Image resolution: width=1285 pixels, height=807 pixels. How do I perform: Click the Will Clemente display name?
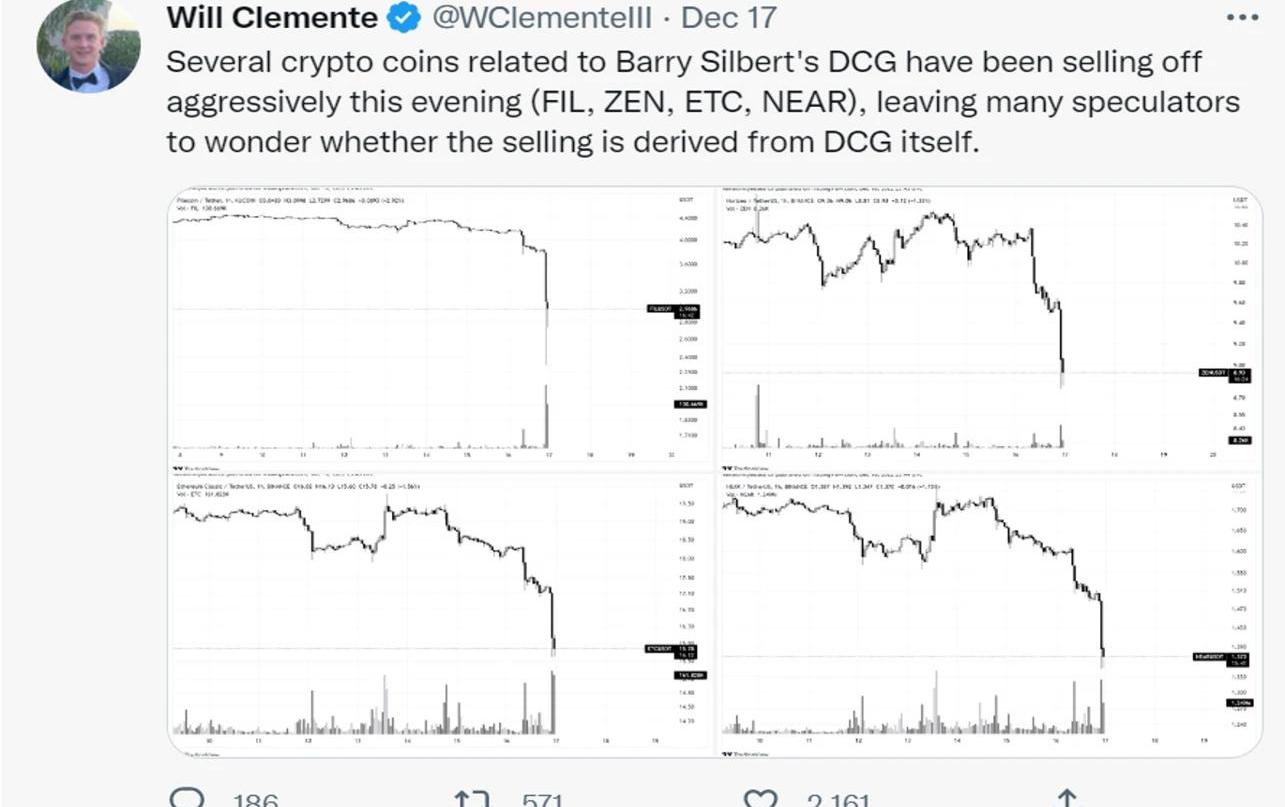272,17
